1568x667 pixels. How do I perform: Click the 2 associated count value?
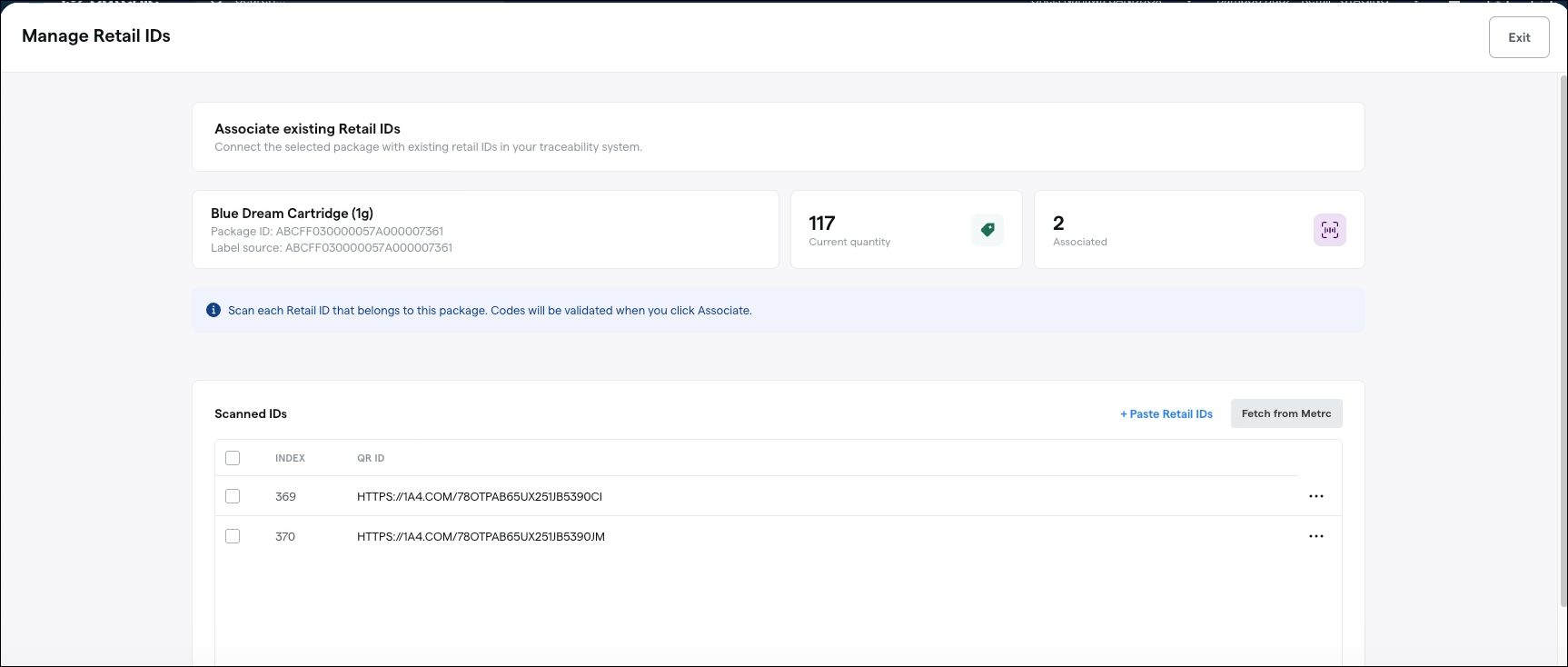[x=1058, y=223]
